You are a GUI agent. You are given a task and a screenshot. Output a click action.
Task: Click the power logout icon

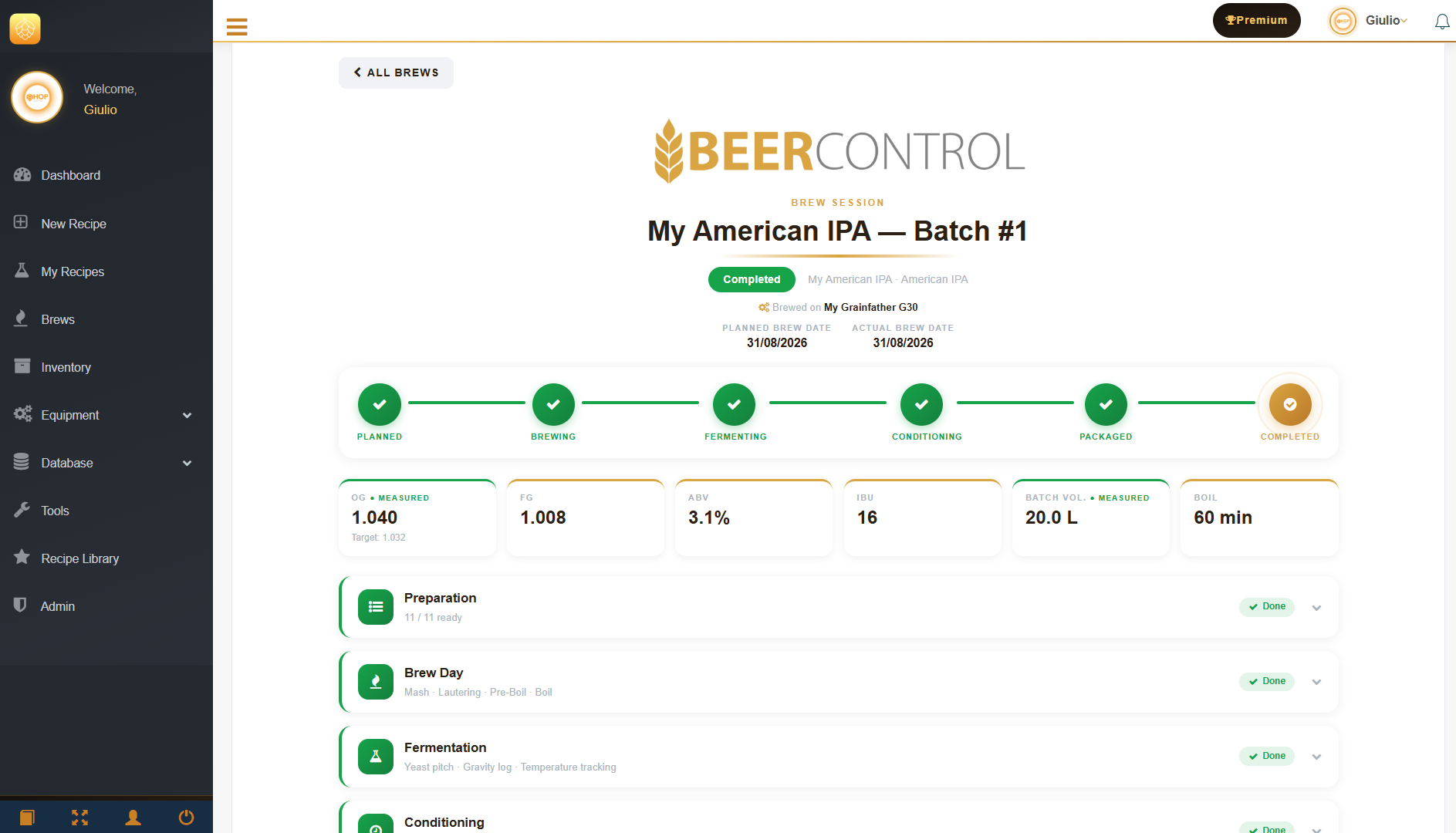coord(186,817)
